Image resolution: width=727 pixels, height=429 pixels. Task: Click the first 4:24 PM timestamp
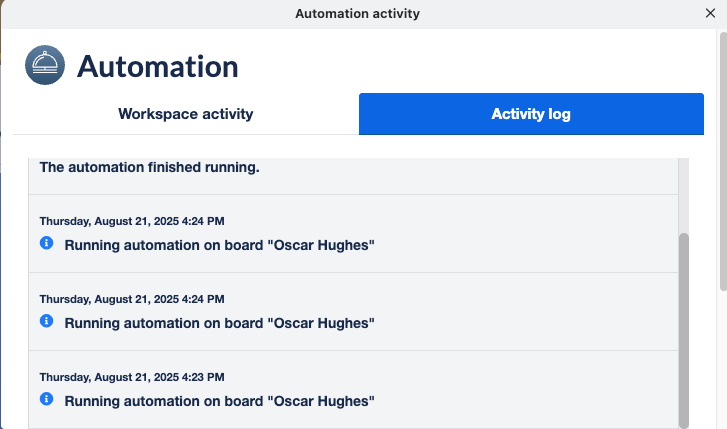(131, 221)
